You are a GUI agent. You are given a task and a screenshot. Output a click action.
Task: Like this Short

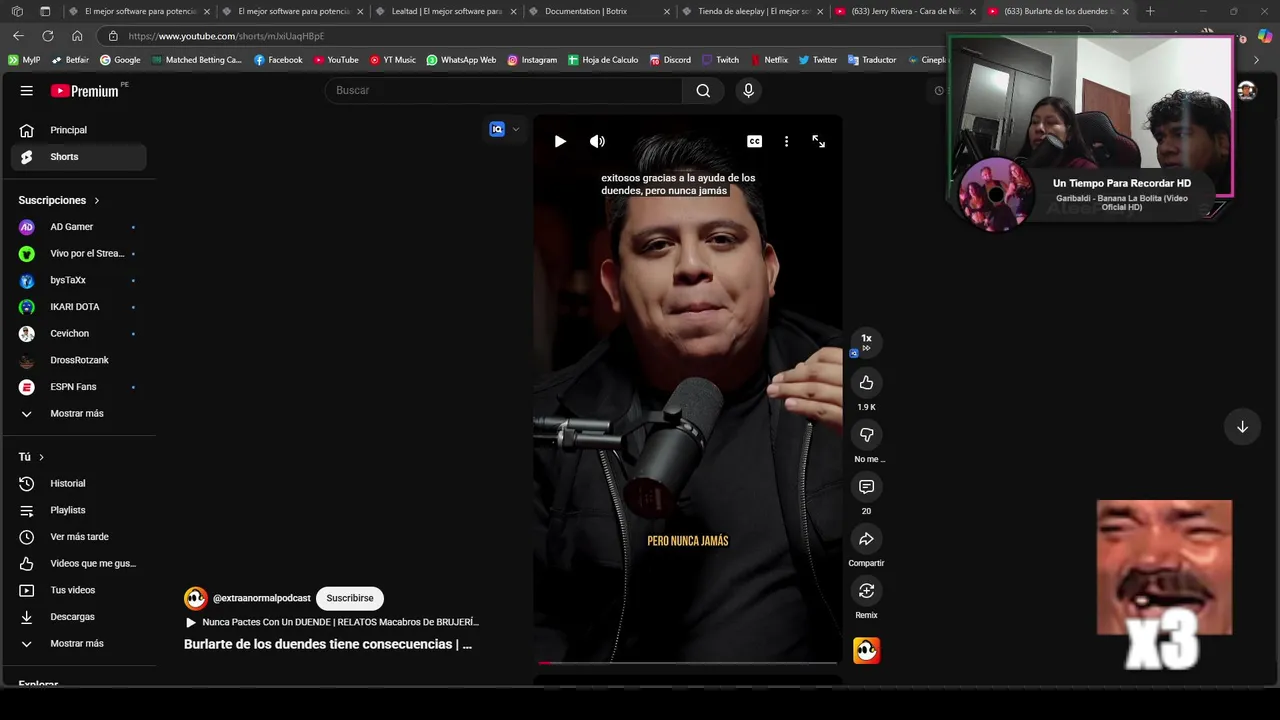866,383
